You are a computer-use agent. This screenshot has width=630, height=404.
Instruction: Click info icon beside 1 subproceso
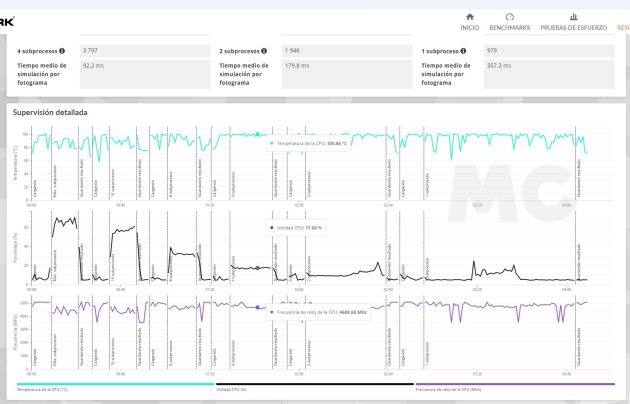[x=463, y=51]
